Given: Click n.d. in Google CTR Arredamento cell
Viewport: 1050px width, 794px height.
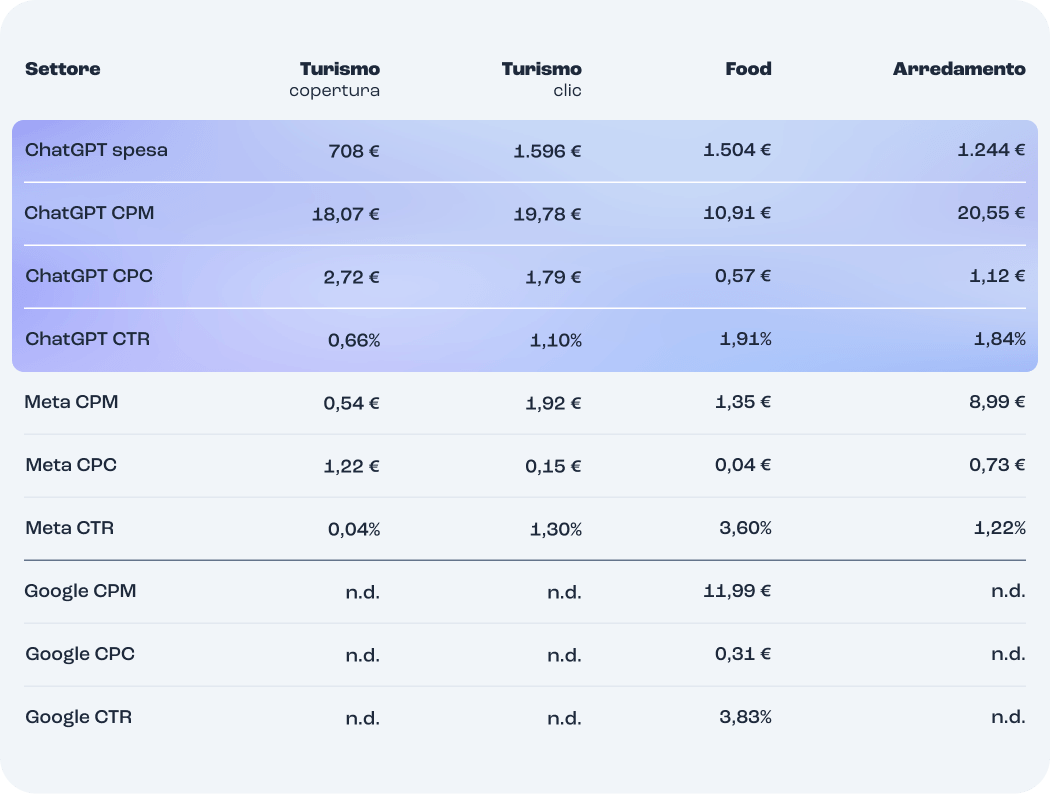Looking at the screenshot, I should 1008,717.
